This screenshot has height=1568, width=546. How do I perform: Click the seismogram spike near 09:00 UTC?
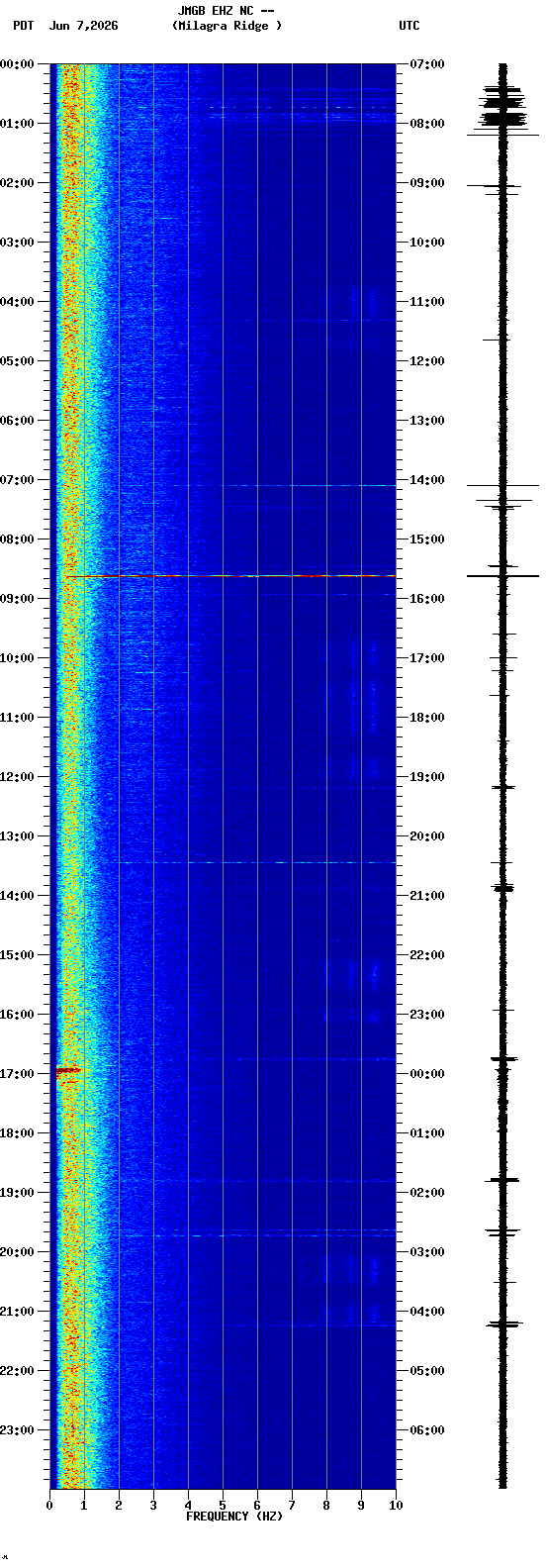tap(495, 185)
